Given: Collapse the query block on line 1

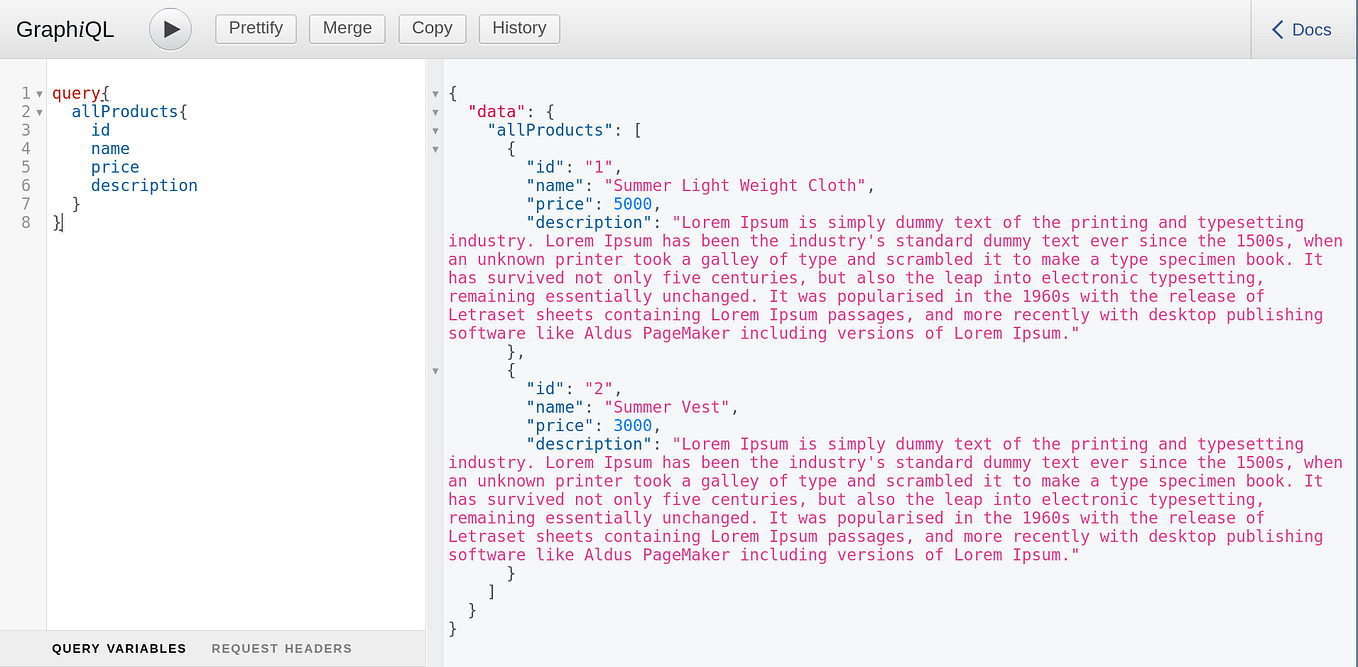Looking at the screenshot, I should (x=40, y=93).
